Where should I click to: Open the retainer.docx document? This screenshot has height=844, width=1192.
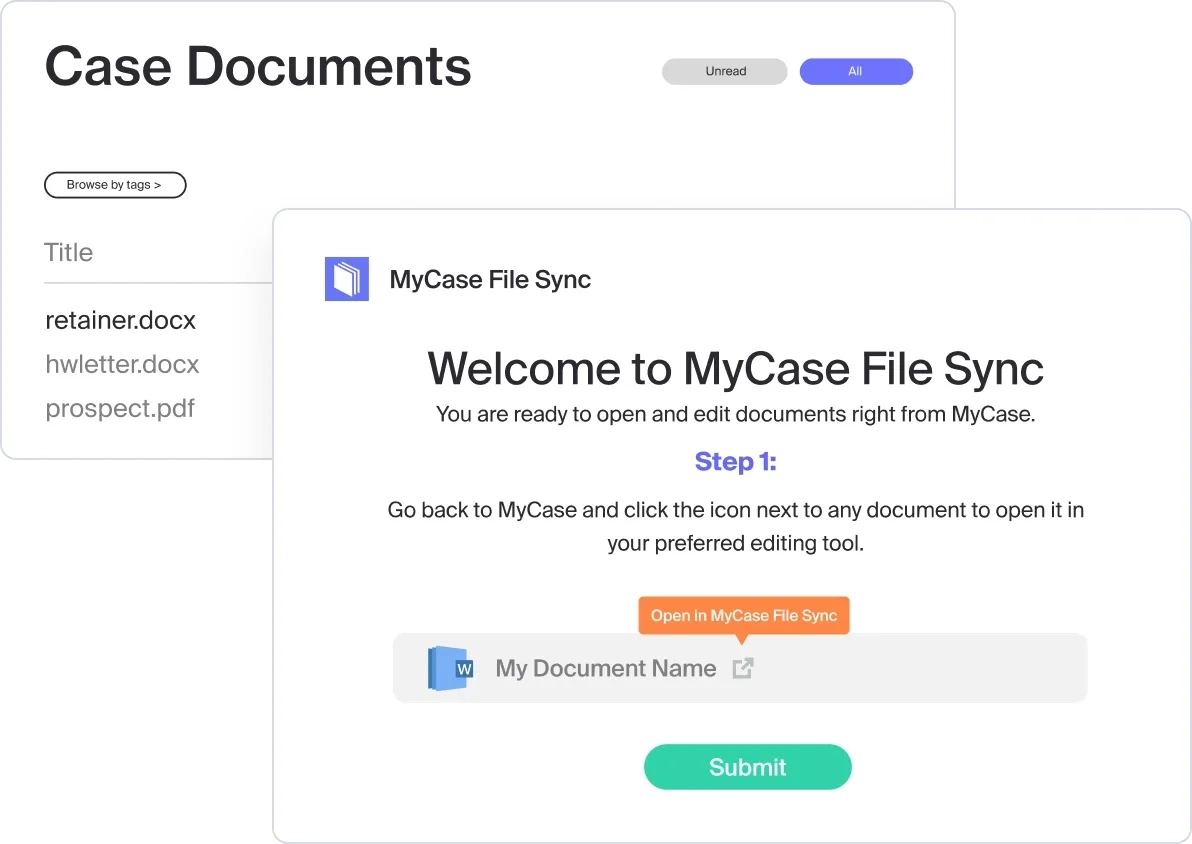point(121,321)
